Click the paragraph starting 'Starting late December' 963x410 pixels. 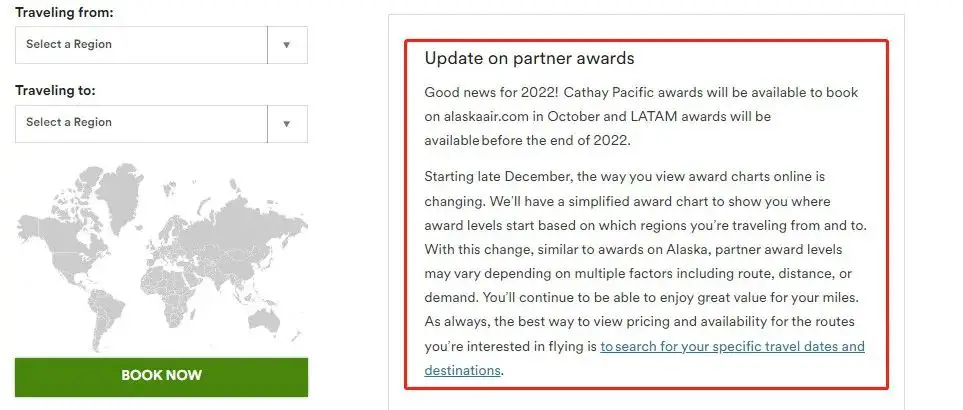click(645, 273)
